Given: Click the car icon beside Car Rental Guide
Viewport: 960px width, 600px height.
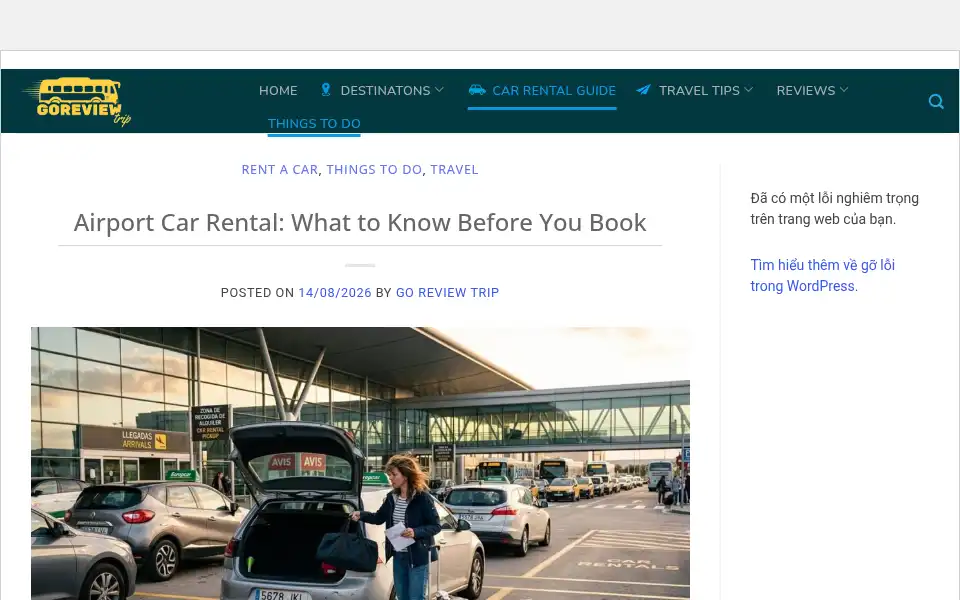Looking at the screenshot, I should click(x=477, y=90).
